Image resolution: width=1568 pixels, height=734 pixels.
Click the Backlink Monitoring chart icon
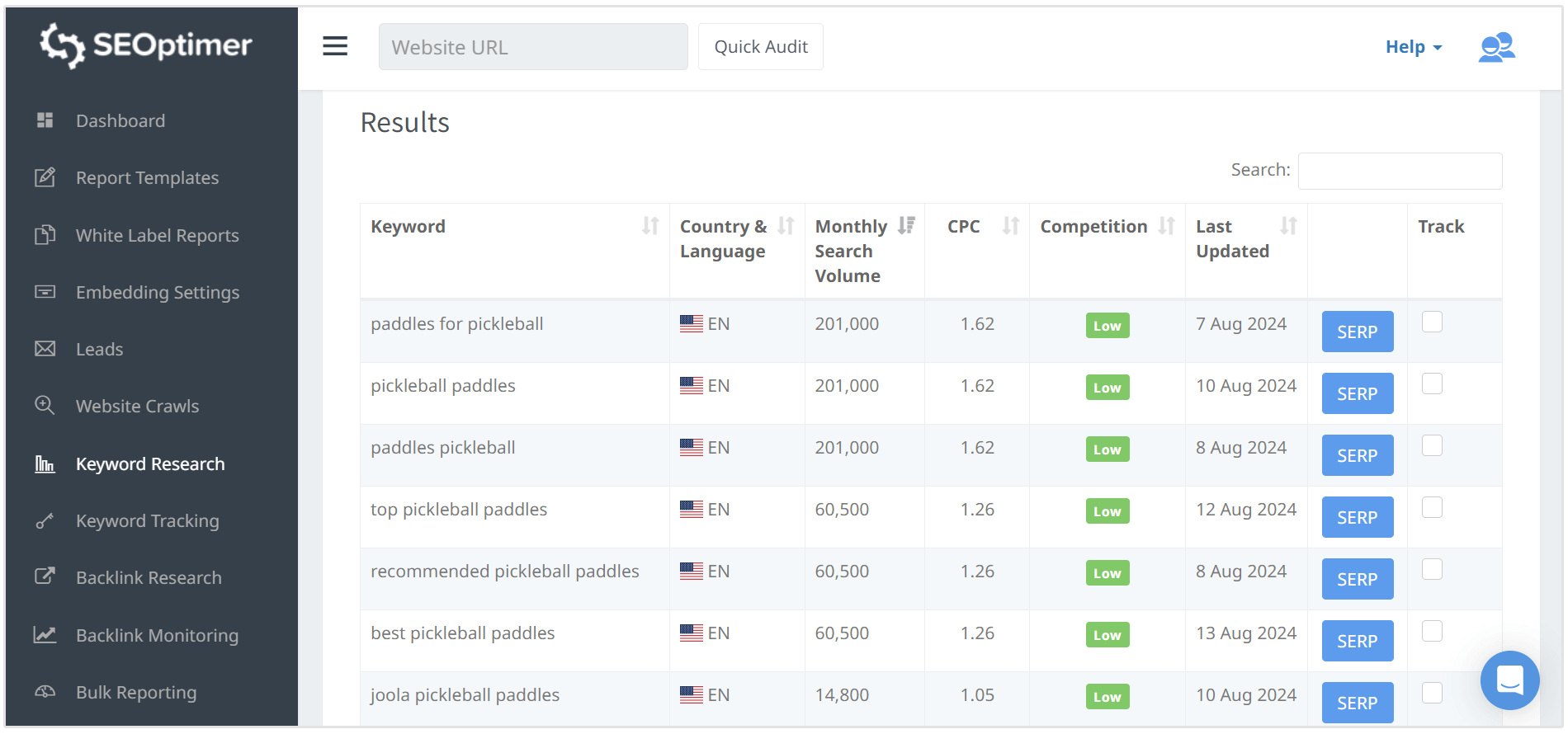[45, 635]
